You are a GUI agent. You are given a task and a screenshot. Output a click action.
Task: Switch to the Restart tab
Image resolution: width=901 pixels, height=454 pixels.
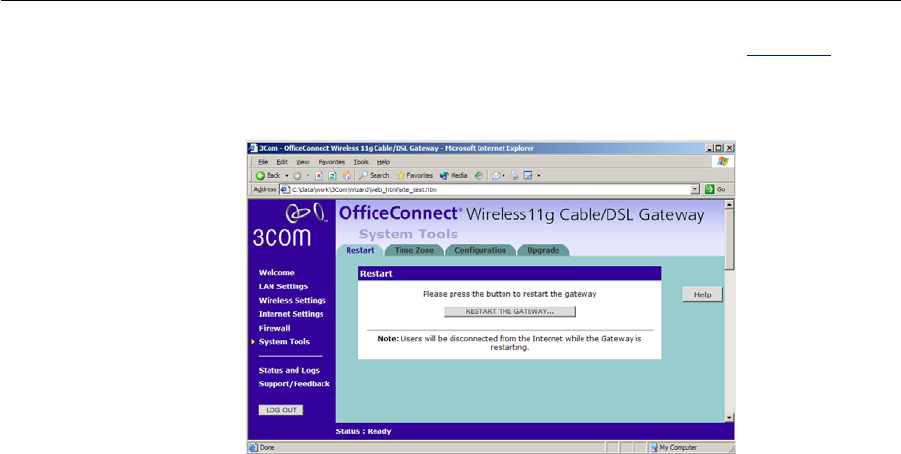(x=360, y=251)
